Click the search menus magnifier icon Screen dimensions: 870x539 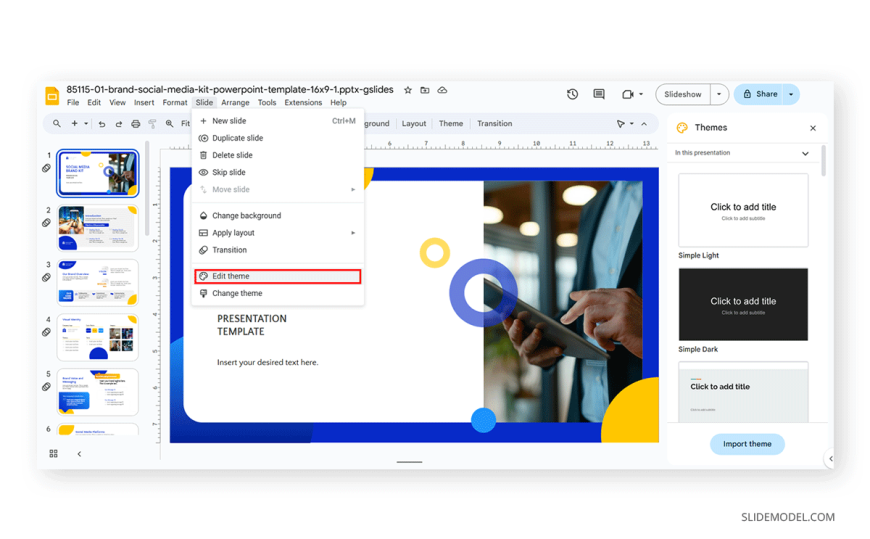pyautogui.click(x=57, y=123)
